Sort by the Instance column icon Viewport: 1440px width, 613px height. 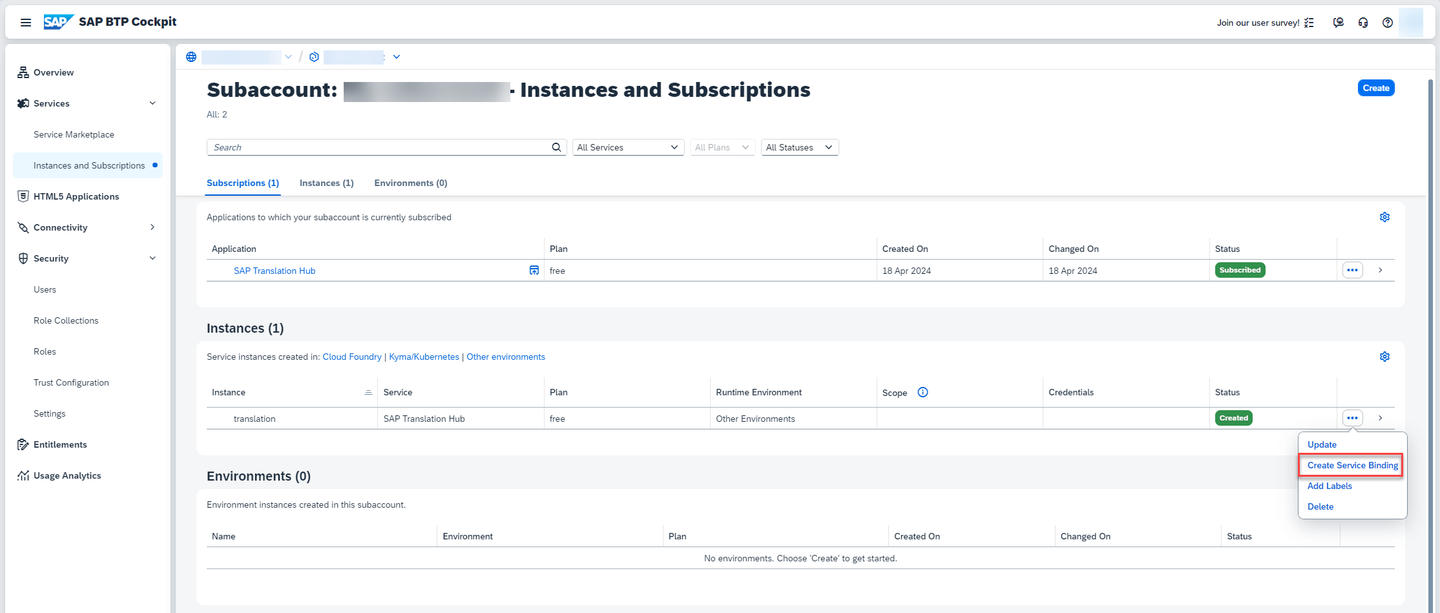tap(368, 392)
